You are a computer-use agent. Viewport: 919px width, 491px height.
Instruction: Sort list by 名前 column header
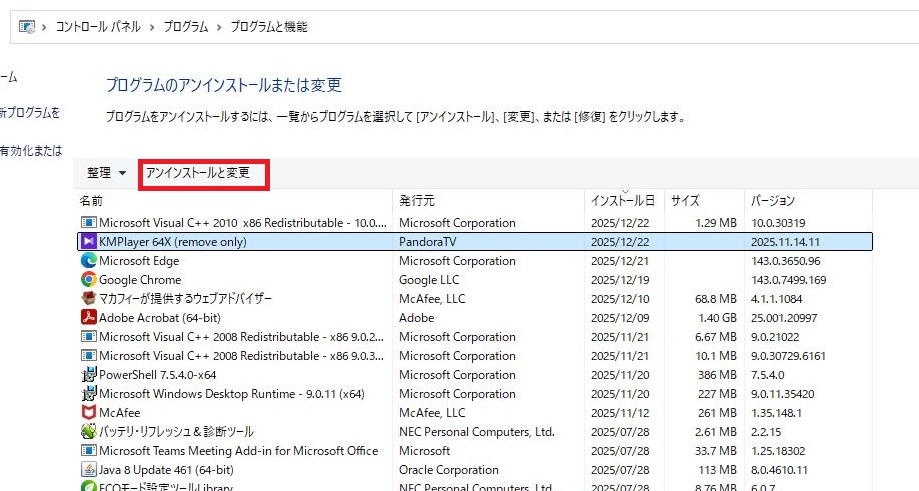point(92,201)
